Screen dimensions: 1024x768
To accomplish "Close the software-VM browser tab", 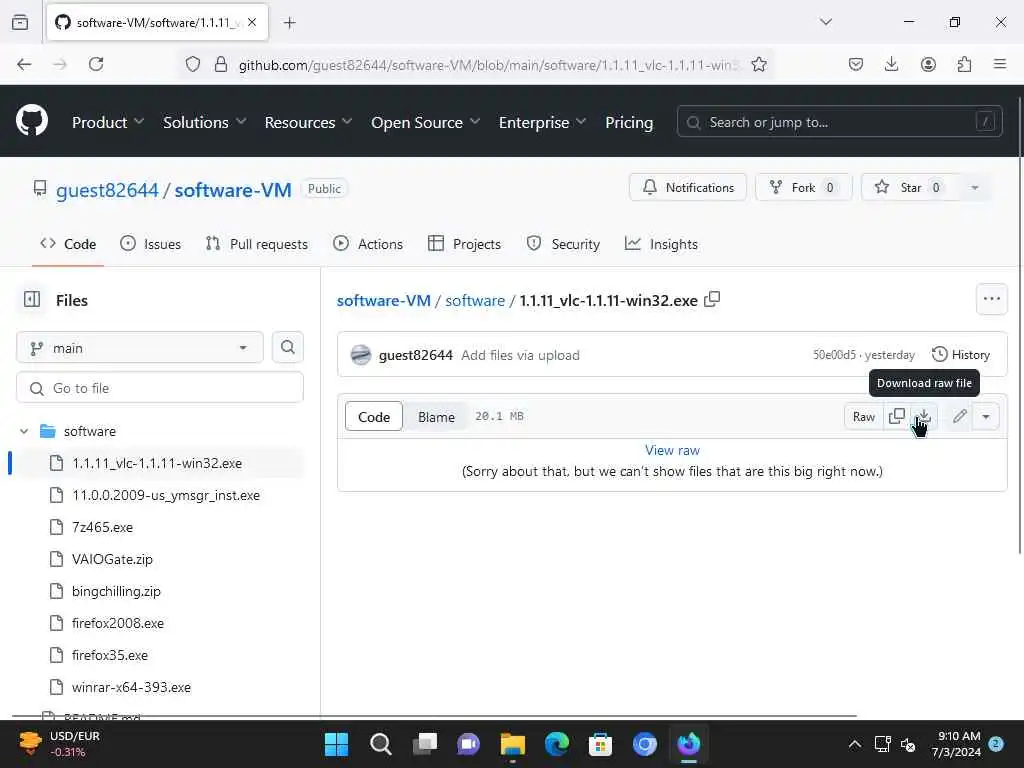I will pos(252,22).
